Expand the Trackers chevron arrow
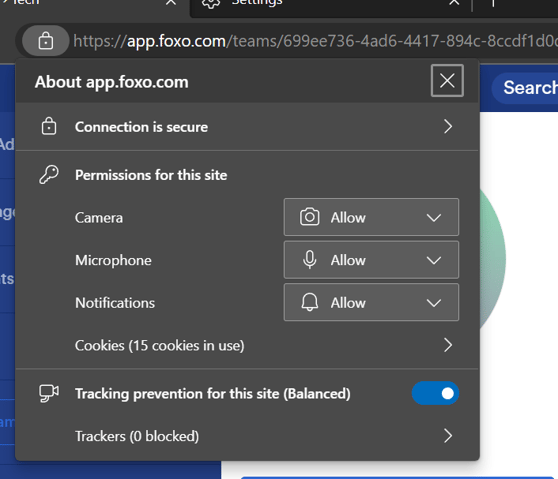This screenshot has width=558, height=479. [448, 436]
